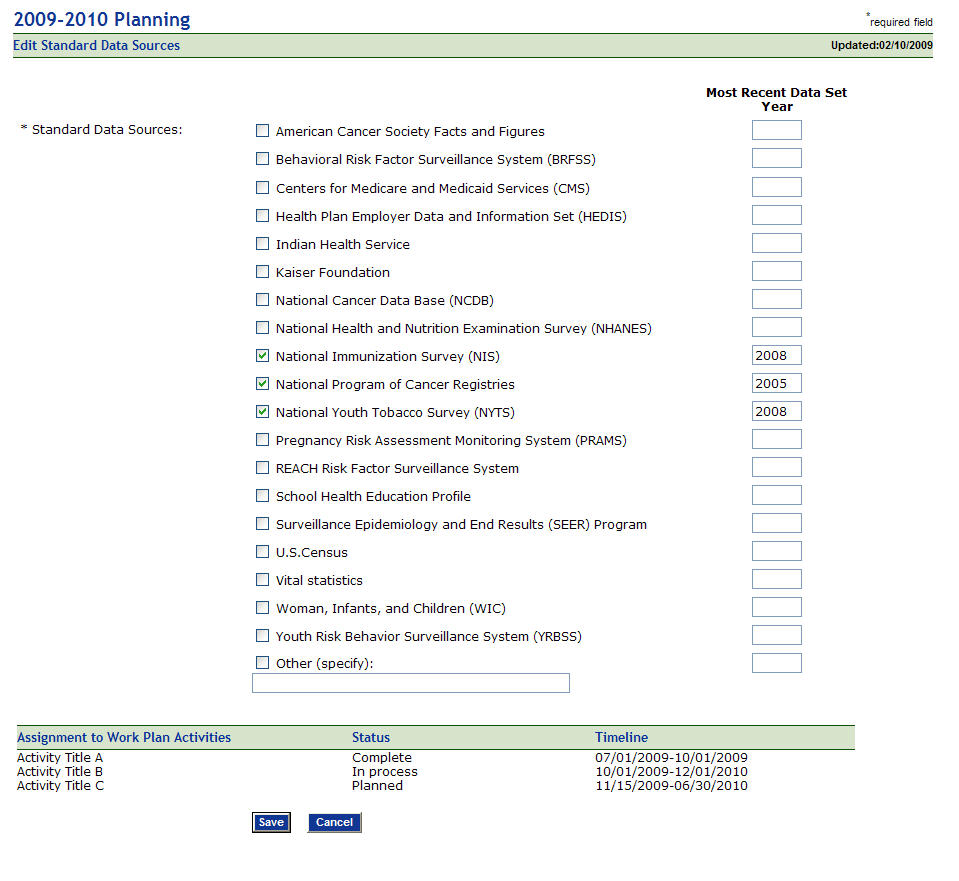This screenshot has width=959, height=881.
Task: Click the Cancel button
Action: click(334, 822)
